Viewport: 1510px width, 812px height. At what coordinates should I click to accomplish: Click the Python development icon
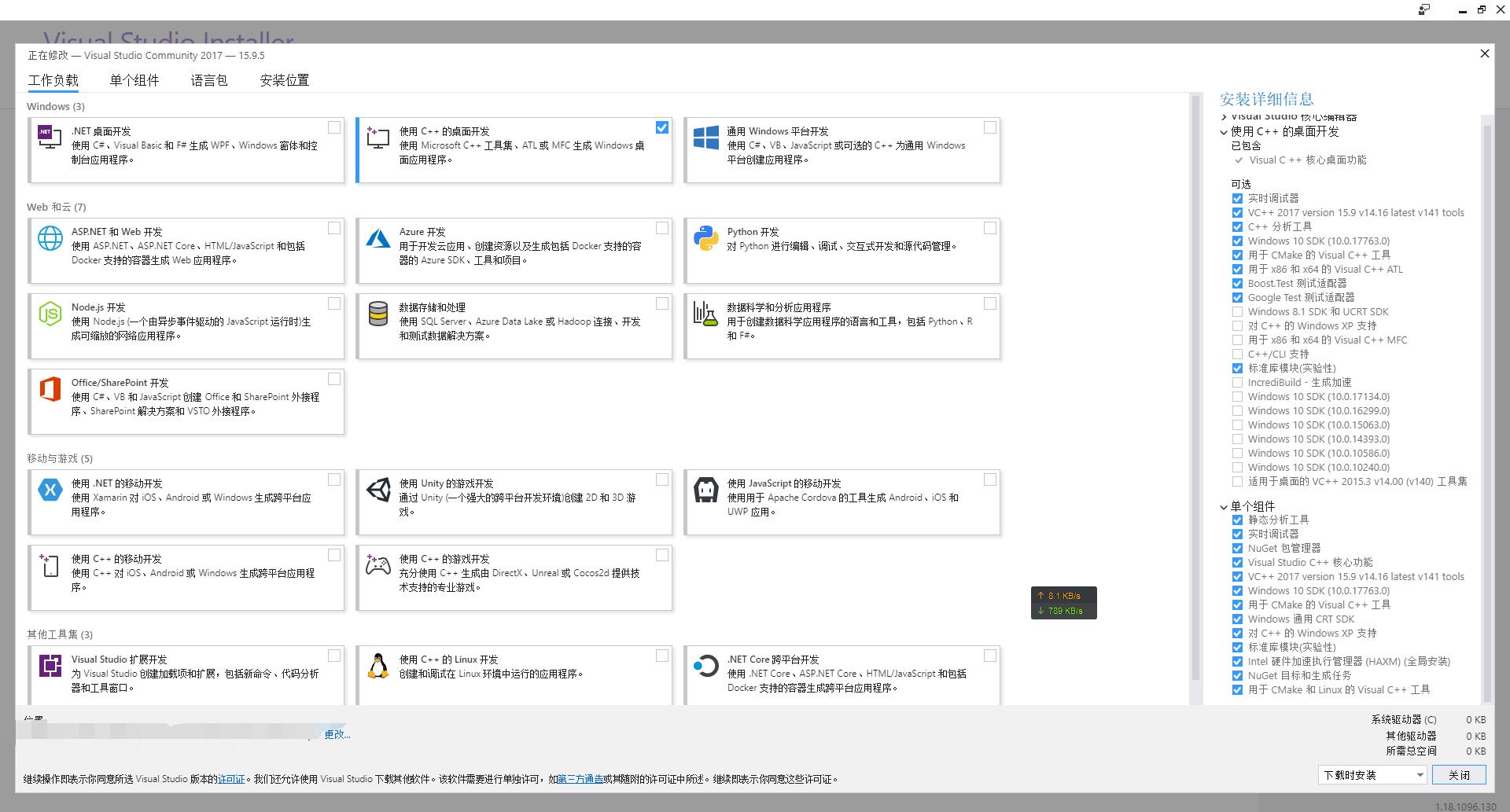705,238
